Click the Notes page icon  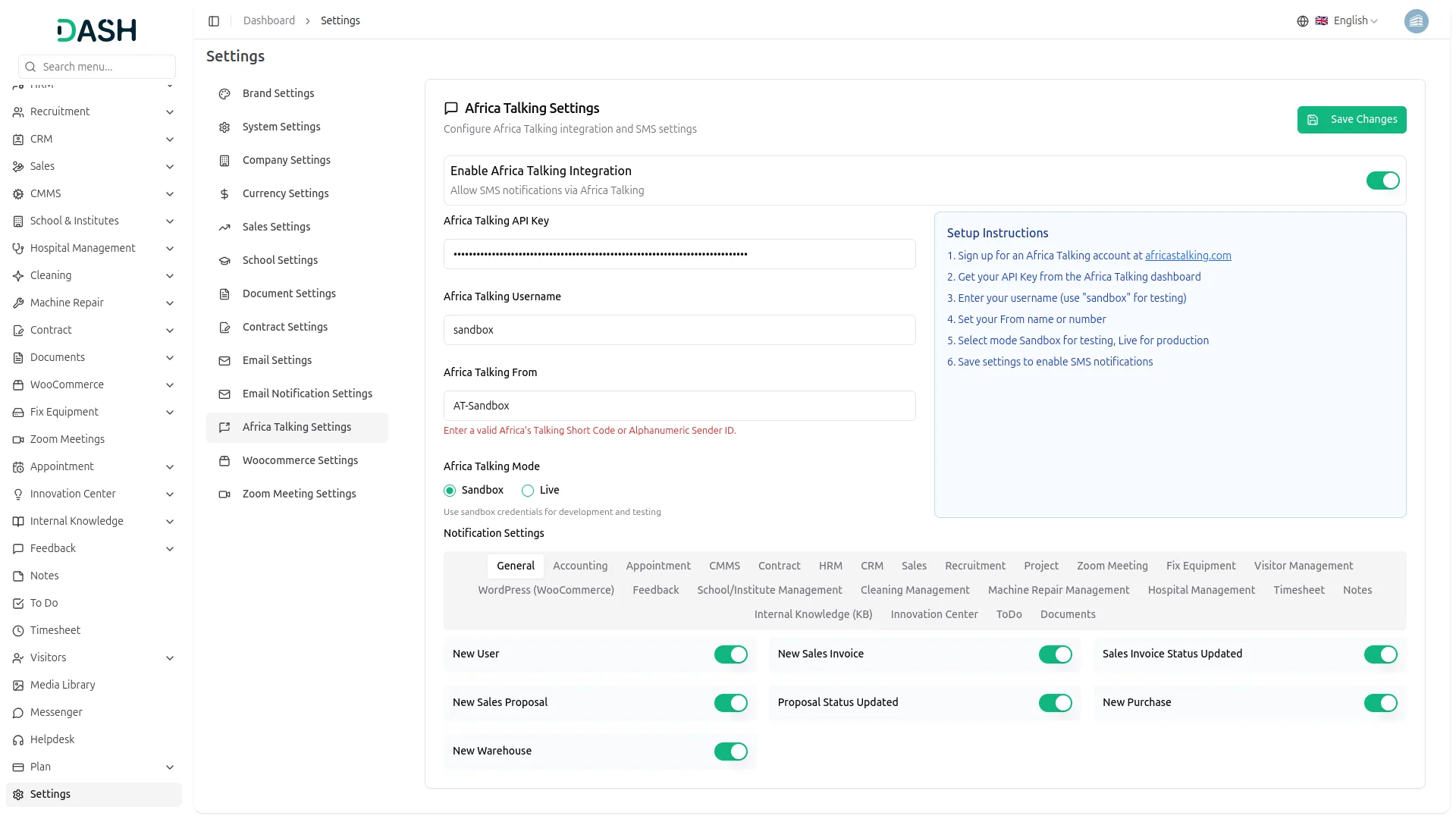[18, 576]
